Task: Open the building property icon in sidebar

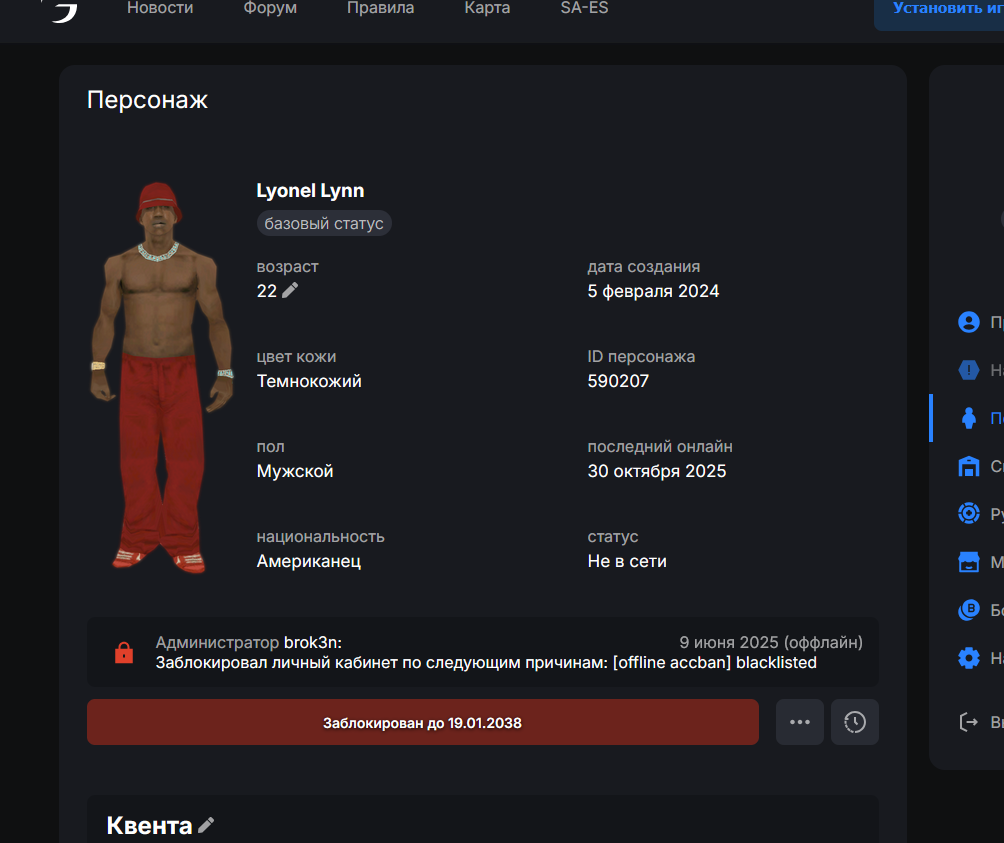Action: 968,466
